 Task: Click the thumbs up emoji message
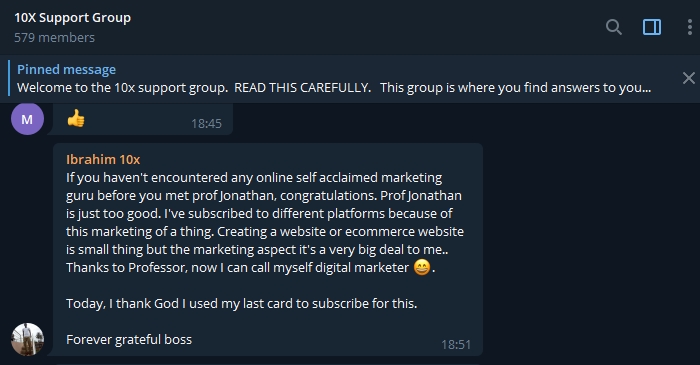76,118
